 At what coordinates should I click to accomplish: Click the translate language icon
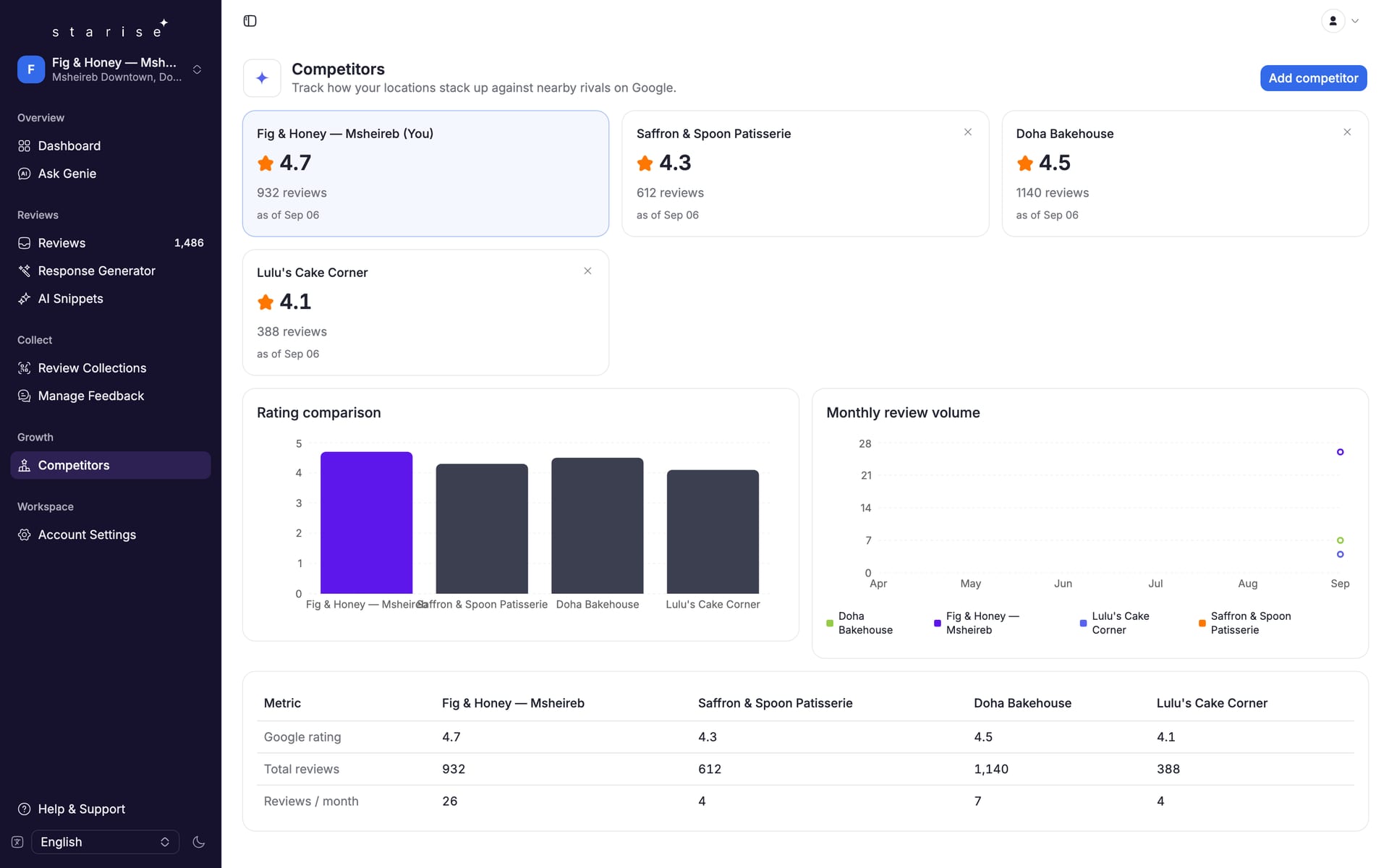coord(17,842)
